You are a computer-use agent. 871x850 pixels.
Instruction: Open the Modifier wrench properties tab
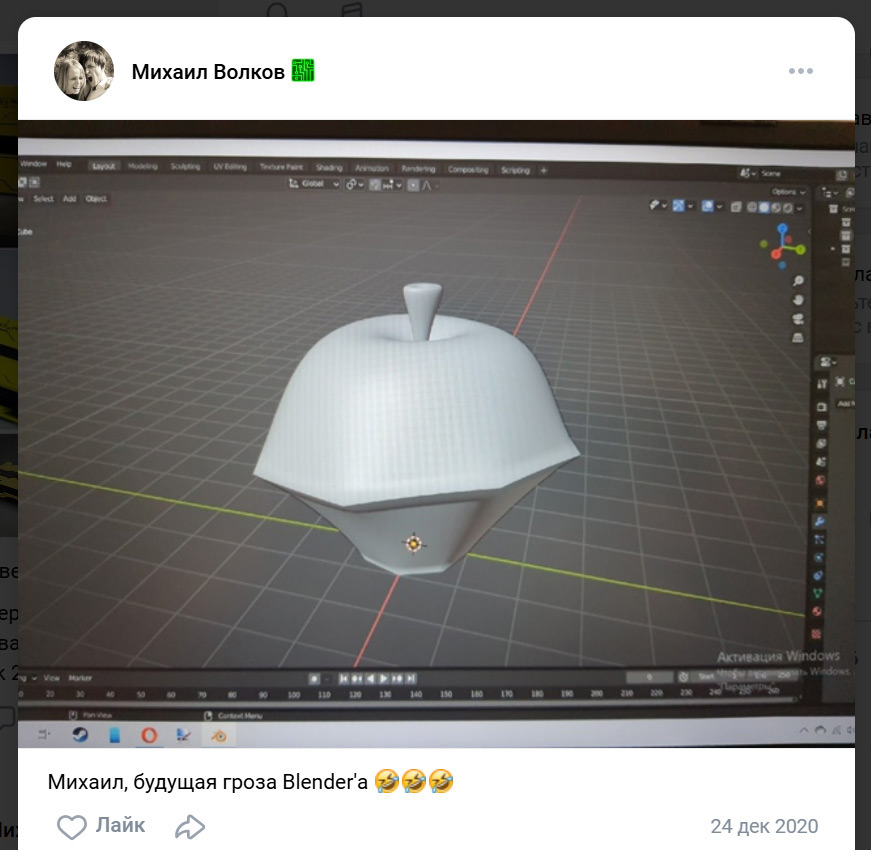pos(818,521)
